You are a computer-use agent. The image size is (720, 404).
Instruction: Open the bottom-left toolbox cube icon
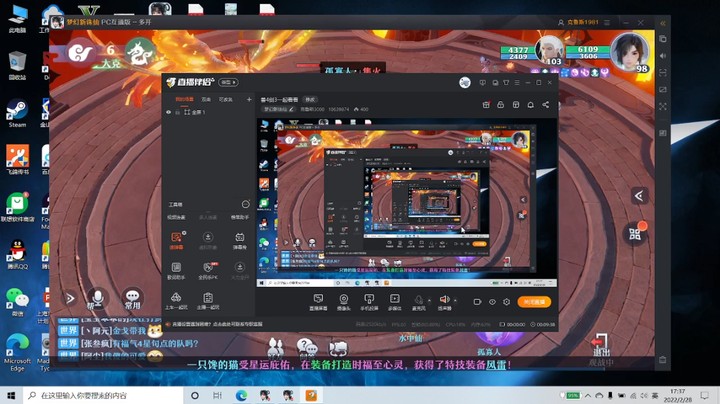coord(176,301)
